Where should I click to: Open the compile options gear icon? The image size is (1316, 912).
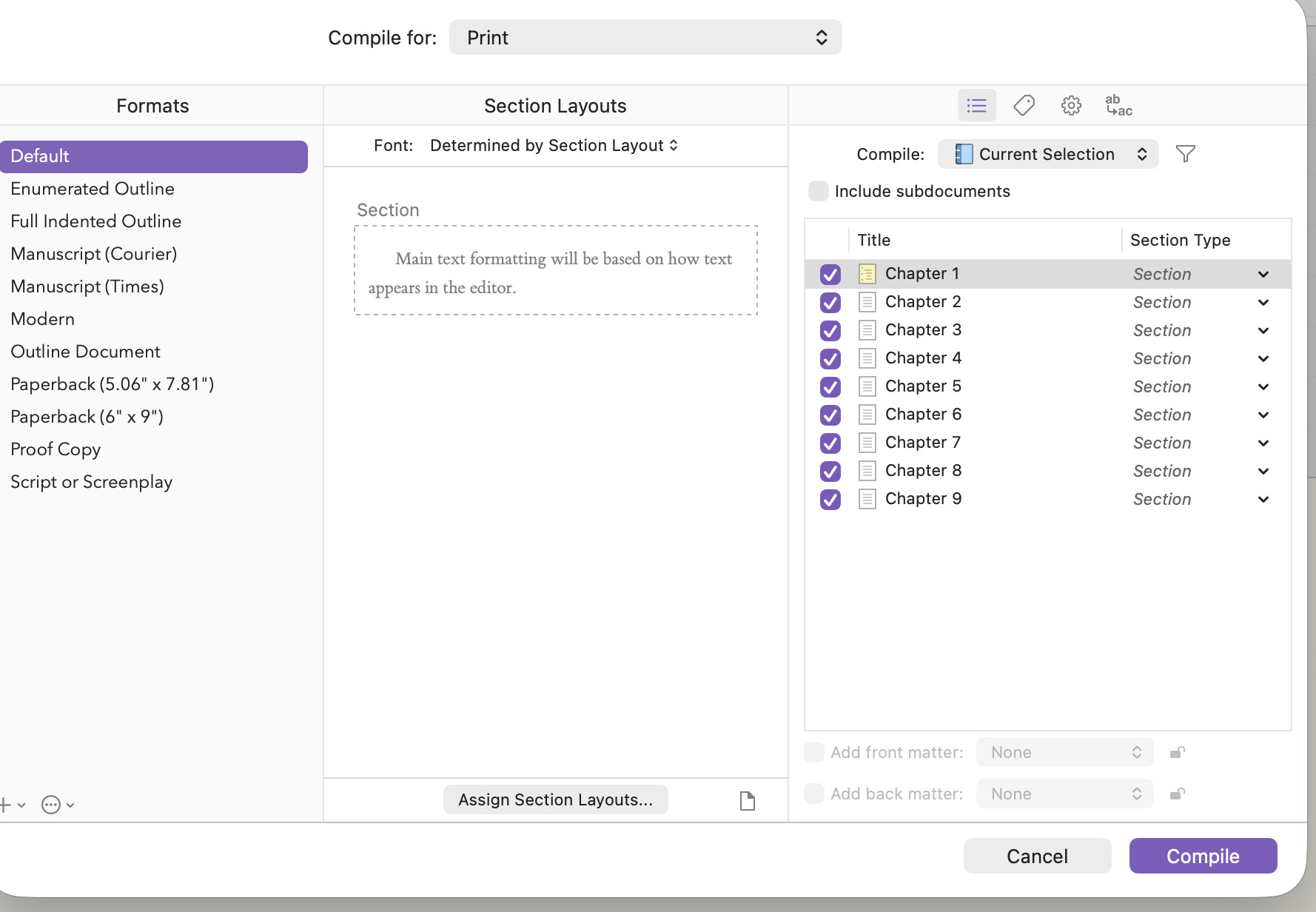pos(1071,106)
